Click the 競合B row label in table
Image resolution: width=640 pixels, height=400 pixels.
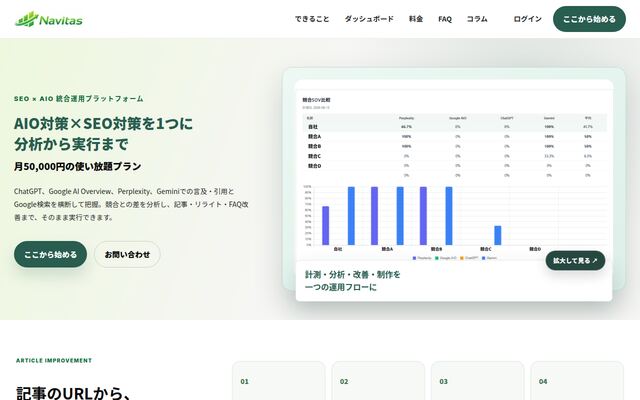[314, 146]
